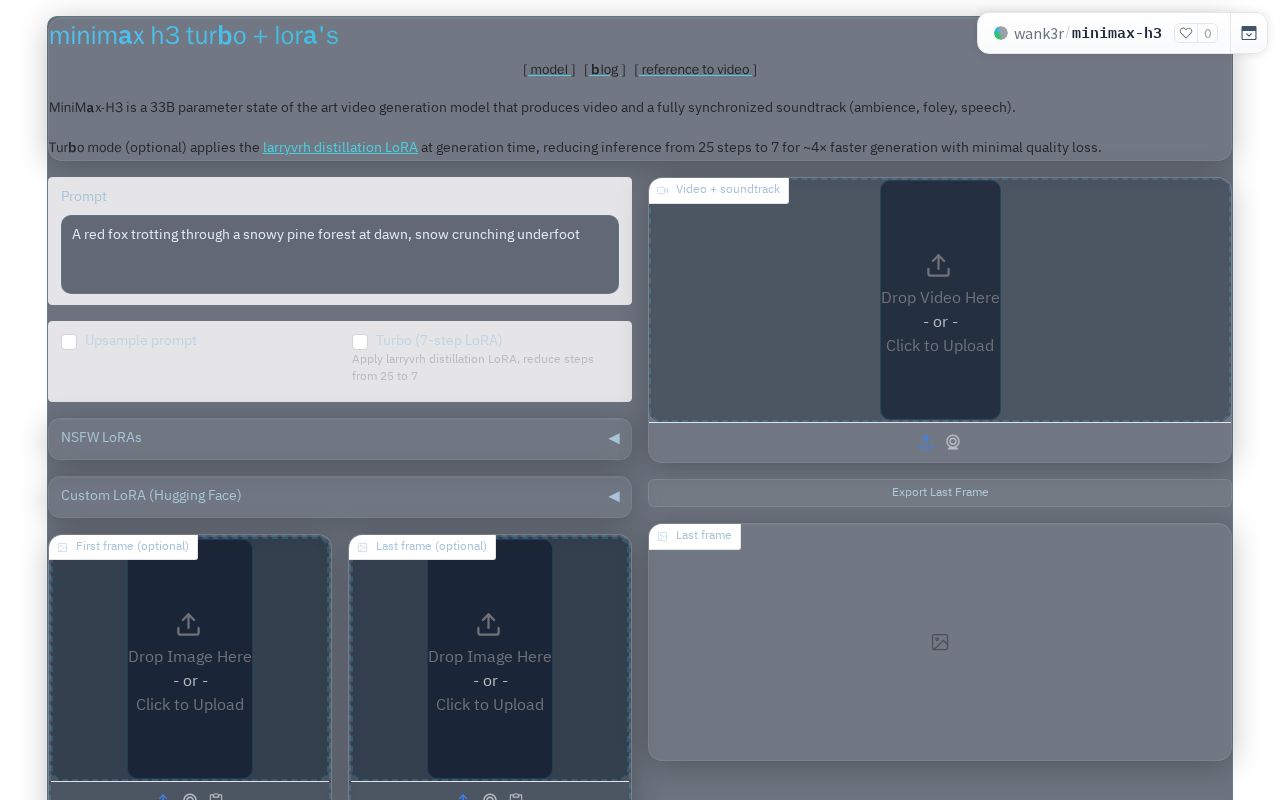Expand the Custom LoRA (Hugging Face) accordion

[340, 496]
